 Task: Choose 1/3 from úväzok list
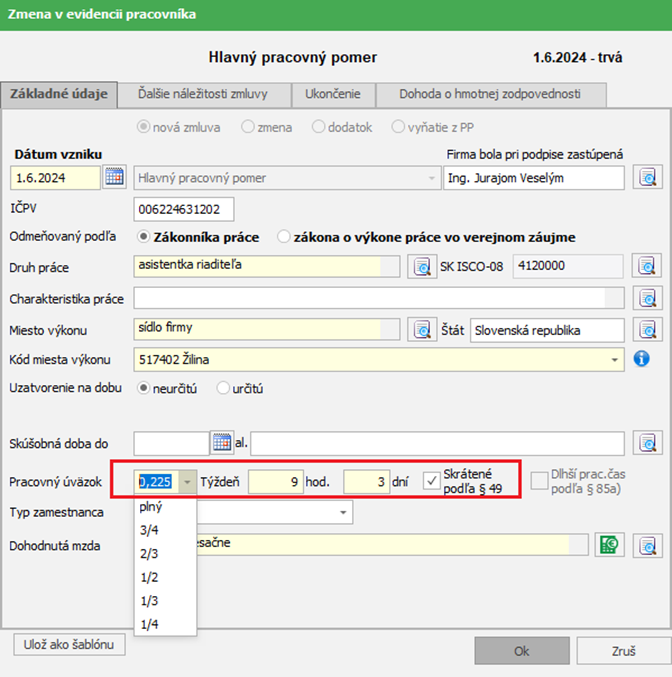point(165,601)
